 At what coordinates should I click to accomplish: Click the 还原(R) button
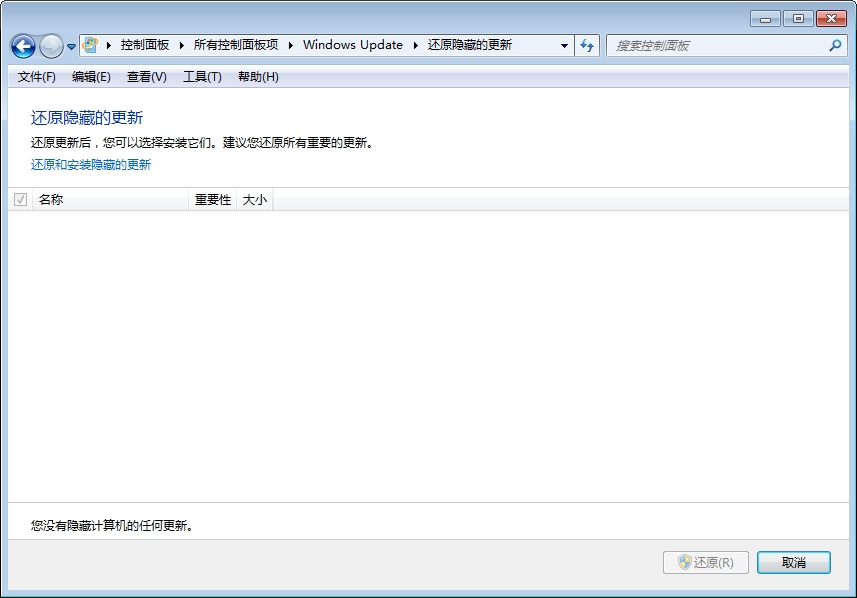coord(706,562)
